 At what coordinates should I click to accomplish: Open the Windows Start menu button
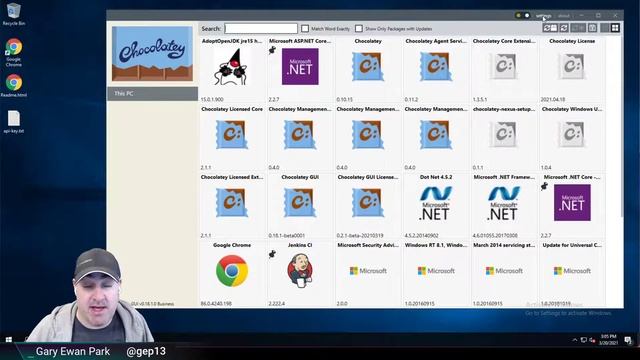click(9, 340)
